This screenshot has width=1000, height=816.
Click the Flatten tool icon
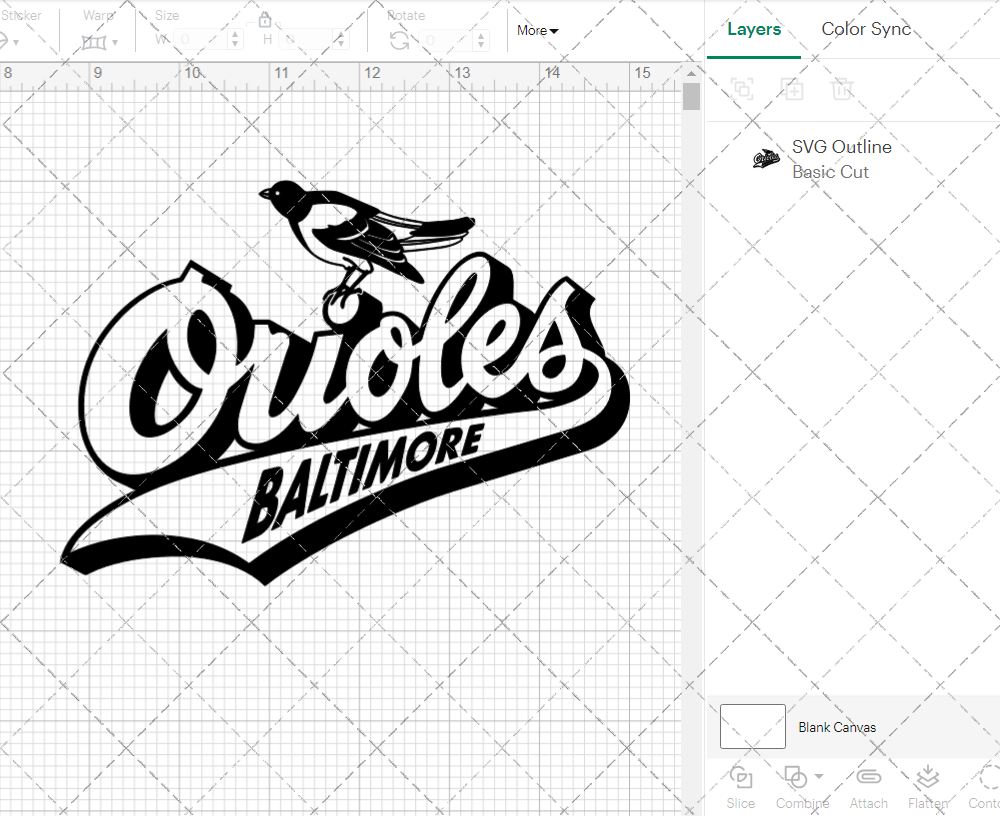tap(927, 778)
